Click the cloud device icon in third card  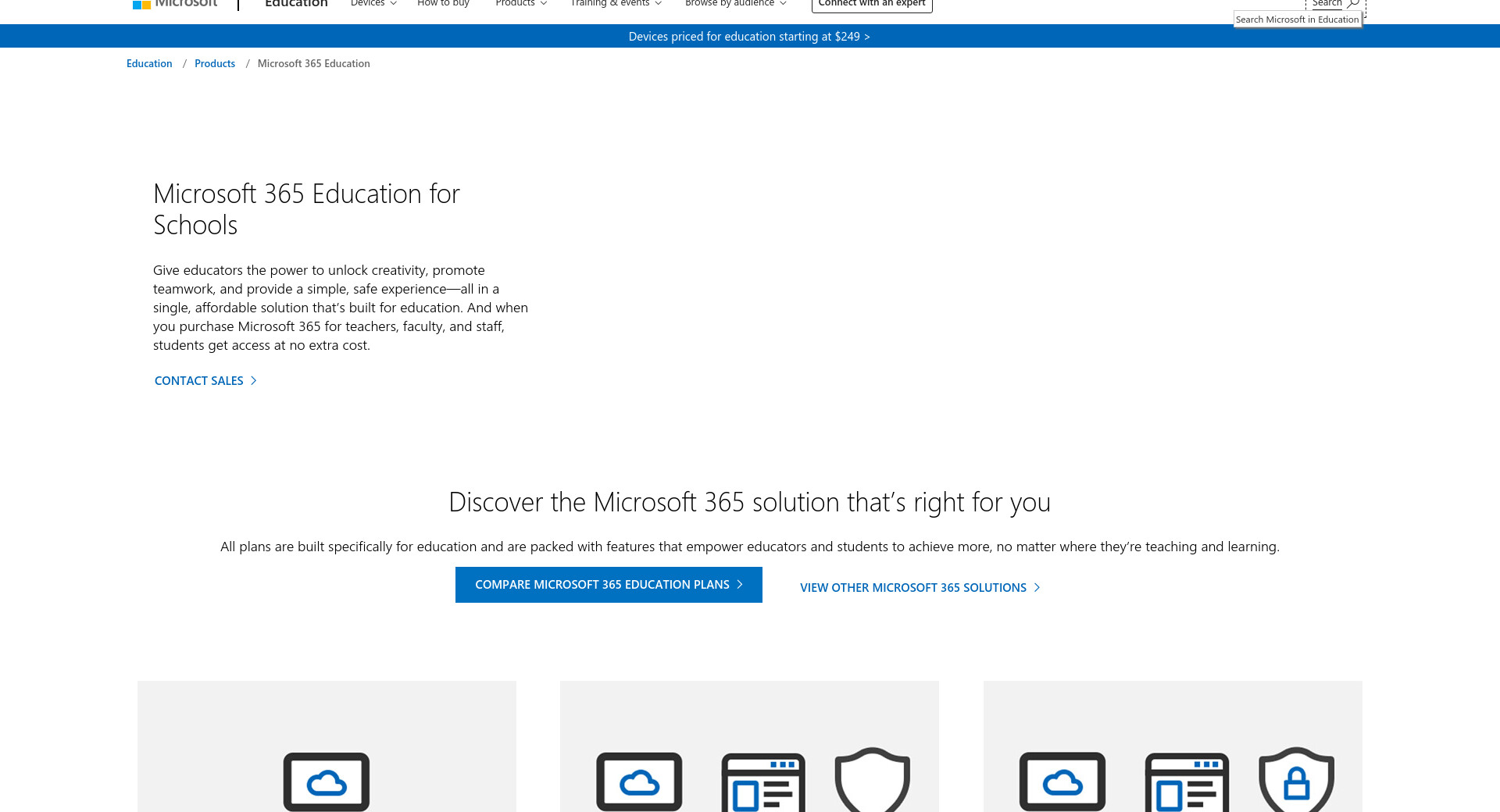click(1062, 781)
